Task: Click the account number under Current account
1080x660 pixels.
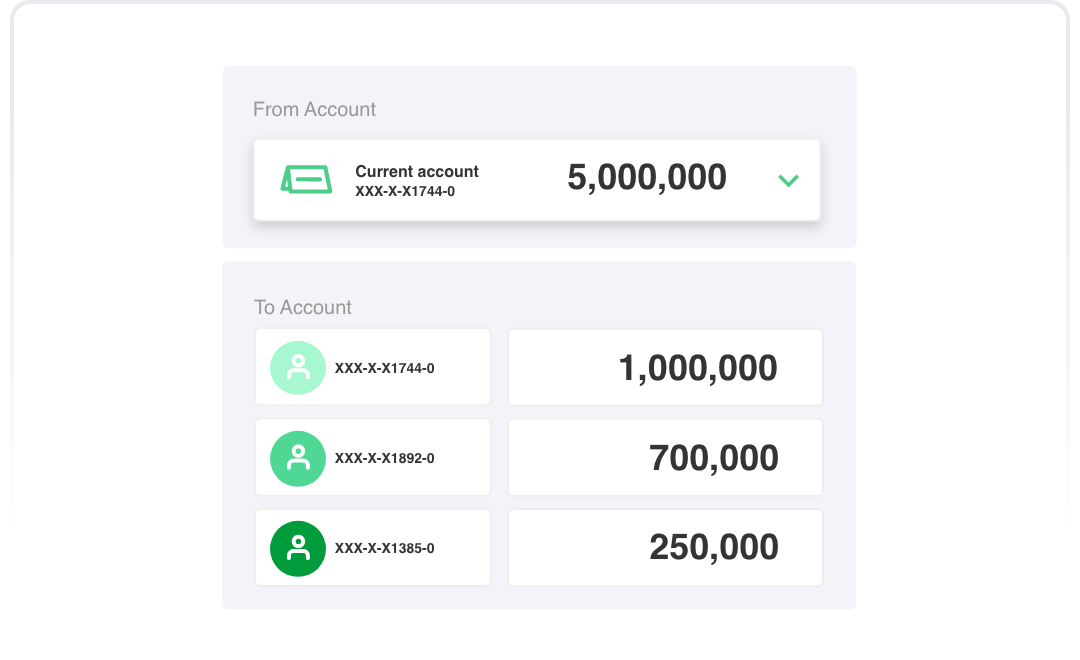Action: (405, 192)
